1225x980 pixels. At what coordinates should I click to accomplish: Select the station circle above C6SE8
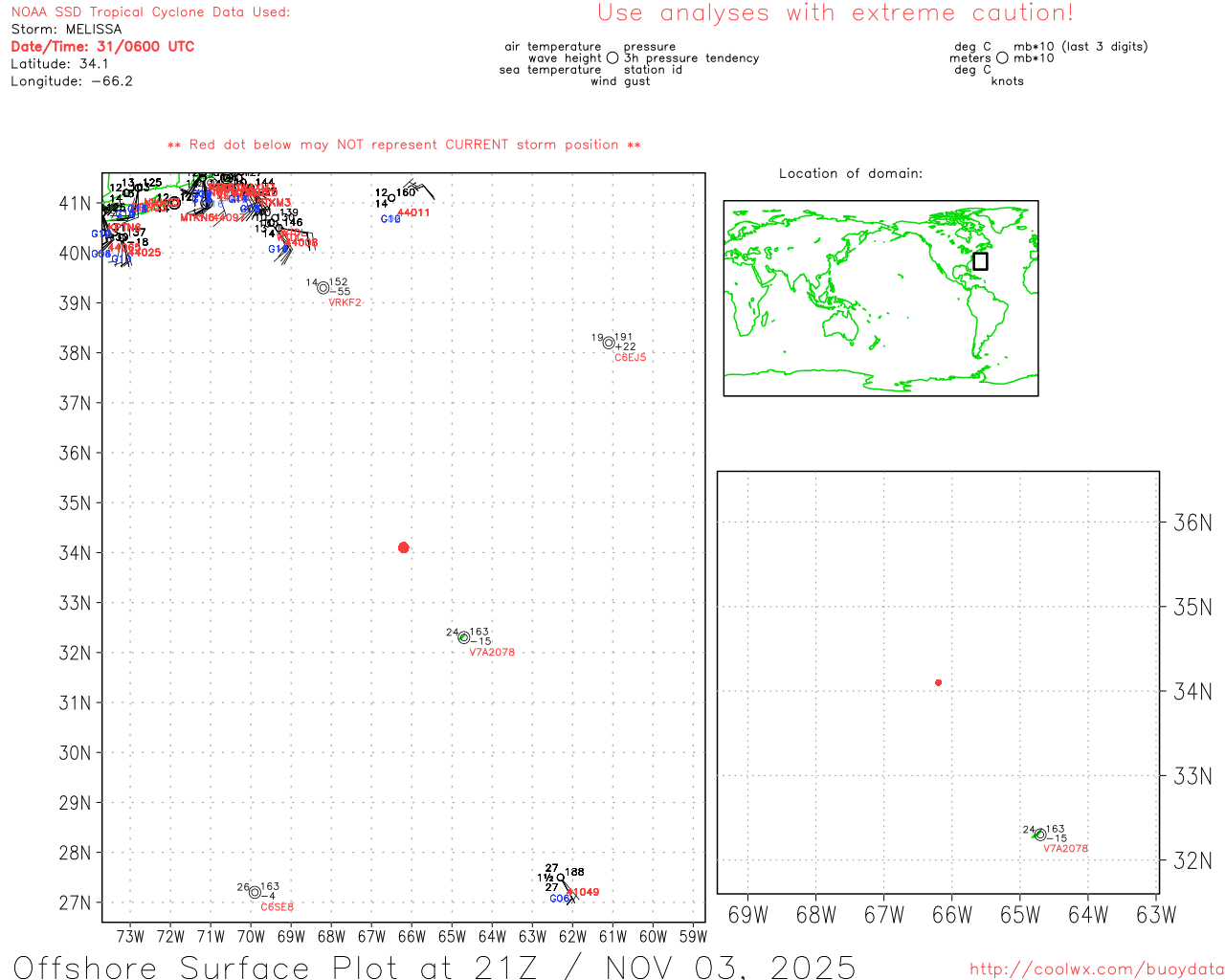(255, 892)
